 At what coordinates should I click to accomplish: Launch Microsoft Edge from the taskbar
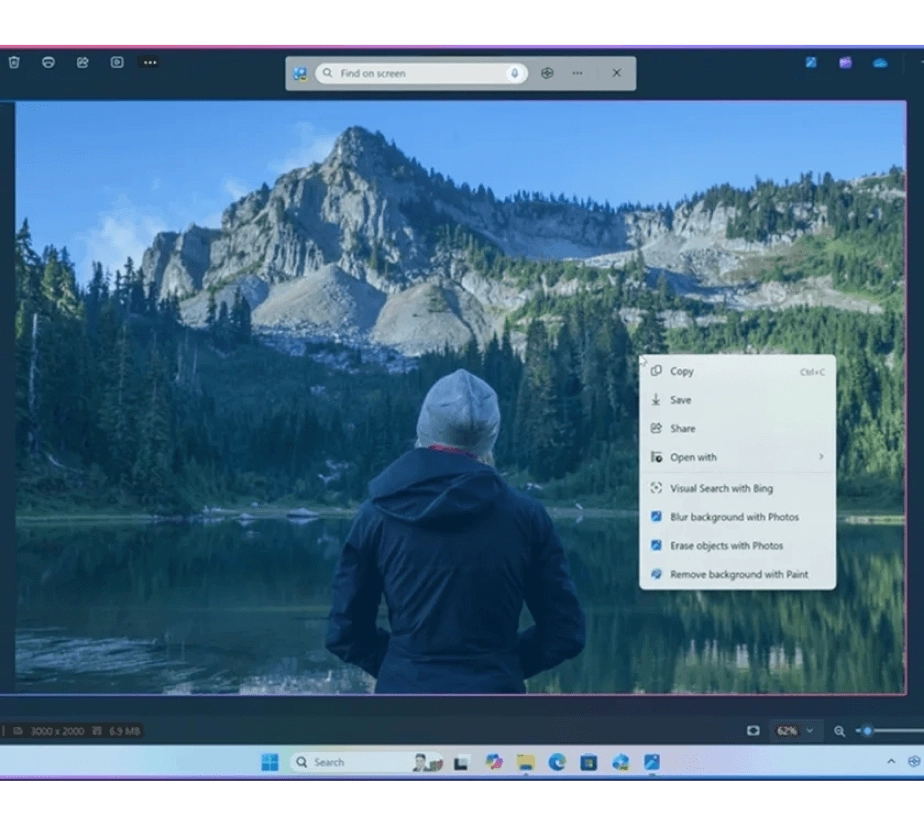click(557, 762)
